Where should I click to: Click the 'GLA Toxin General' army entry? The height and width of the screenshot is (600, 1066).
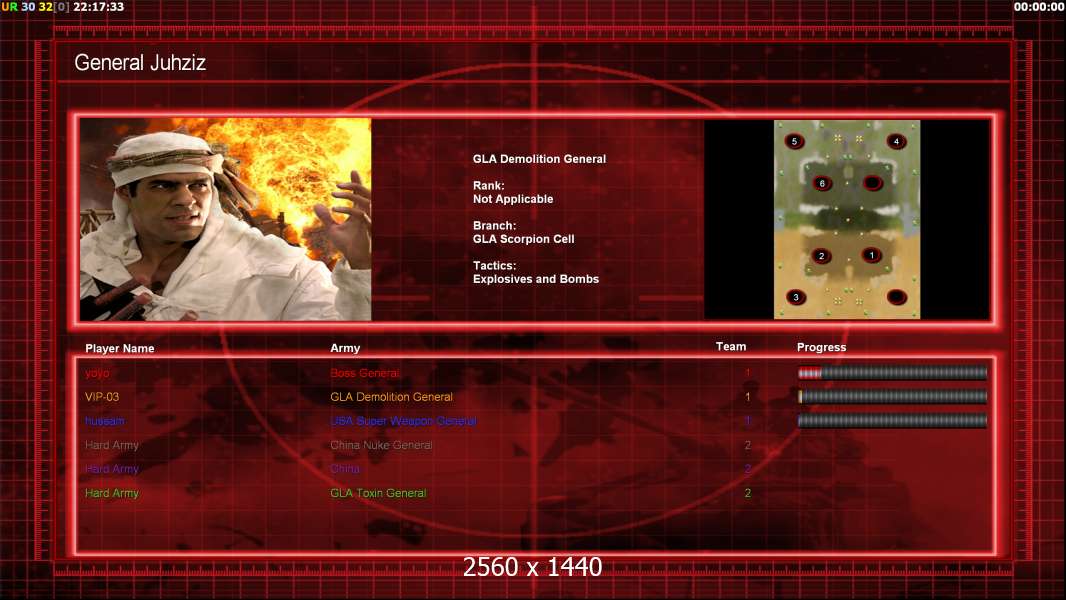pos(378,493)
